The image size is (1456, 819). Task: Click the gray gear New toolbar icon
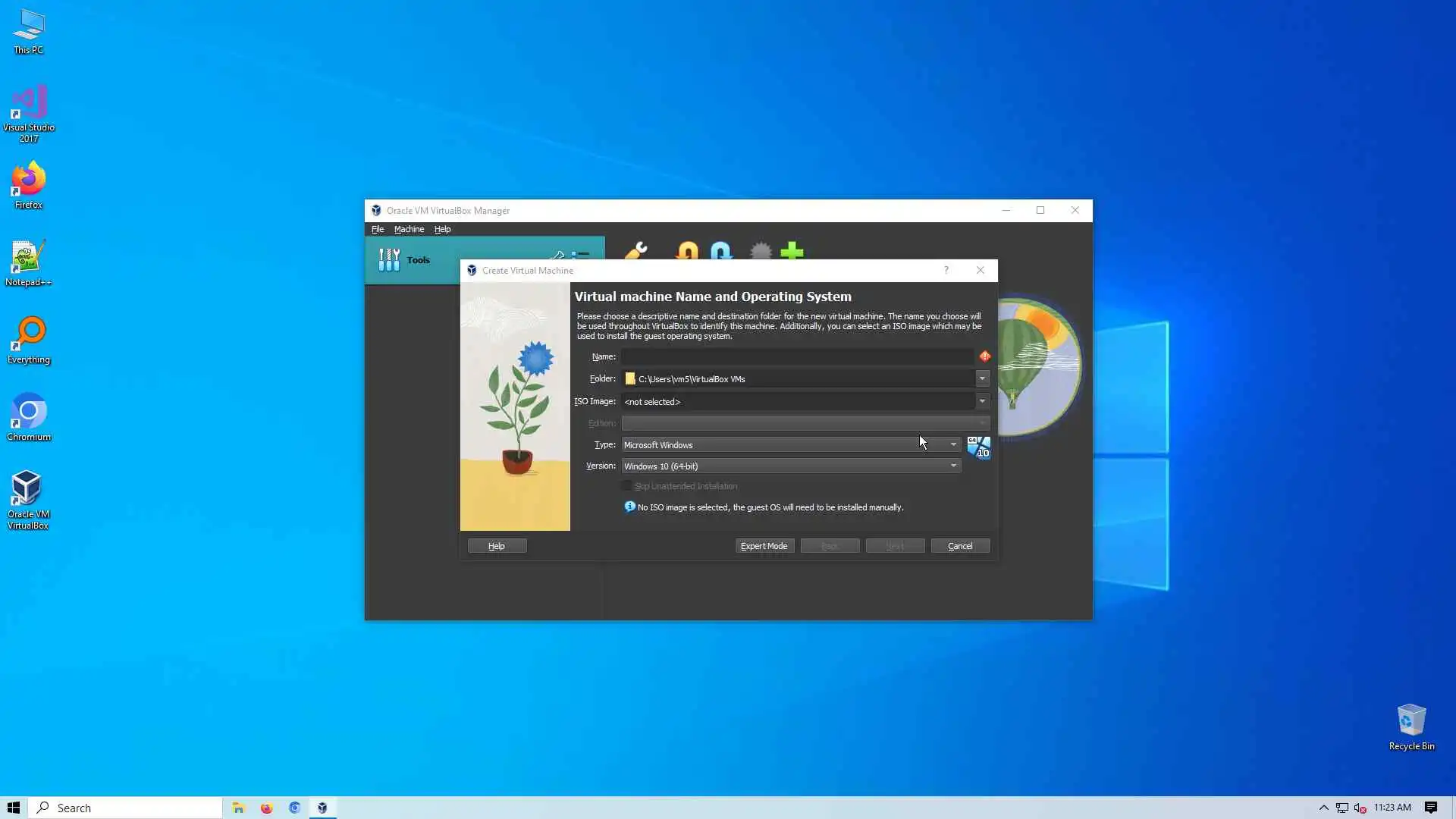760,251
